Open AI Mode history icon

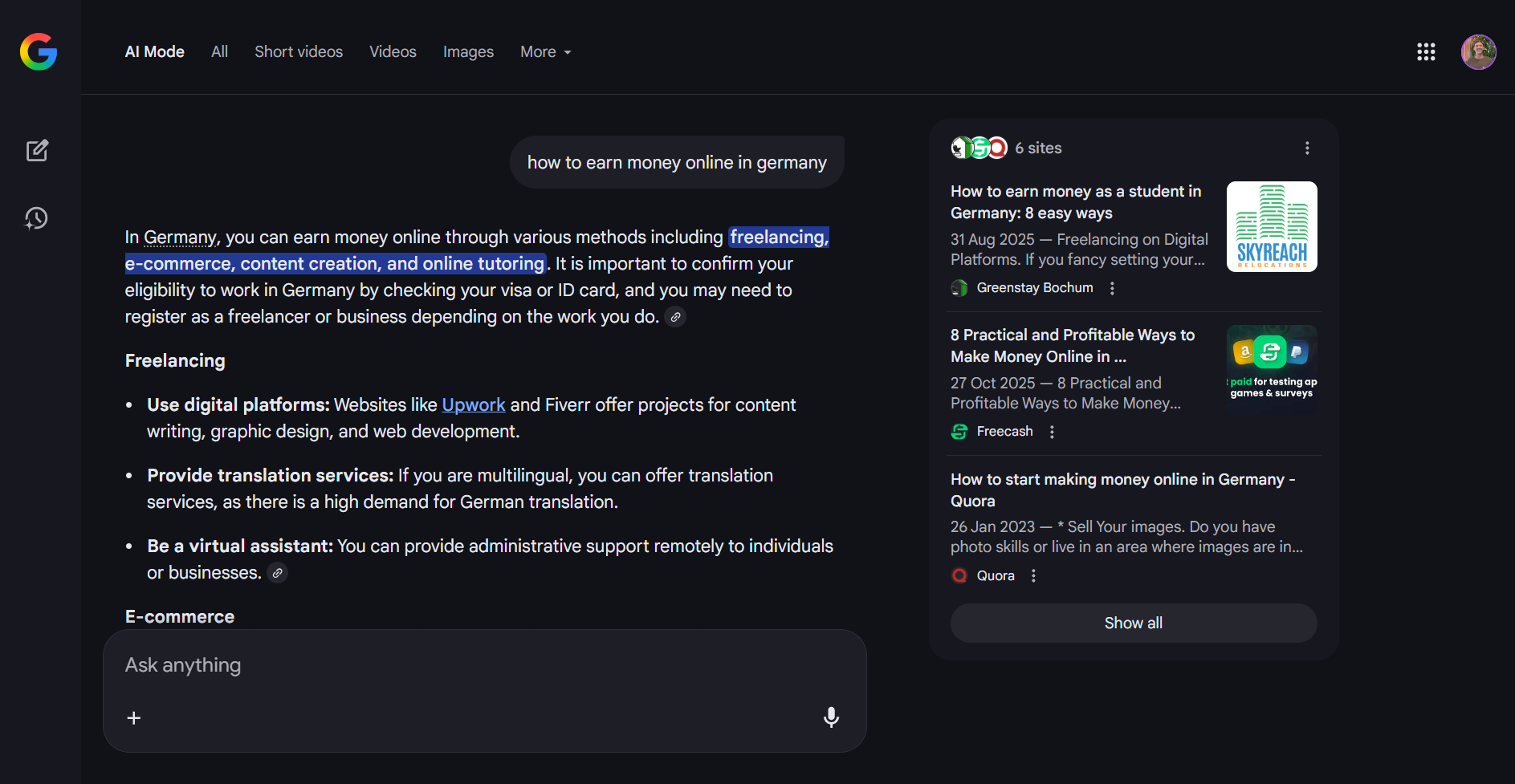37,218
